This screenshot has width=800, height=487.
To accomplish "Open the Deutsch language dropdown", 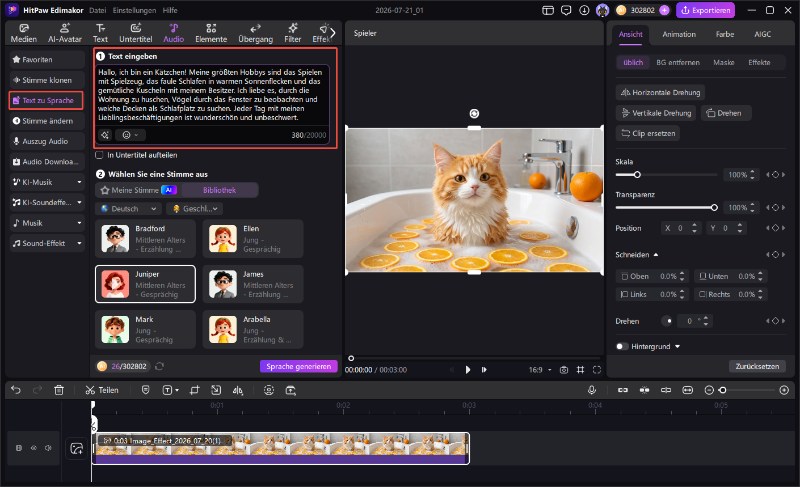I will coord(128,209).
